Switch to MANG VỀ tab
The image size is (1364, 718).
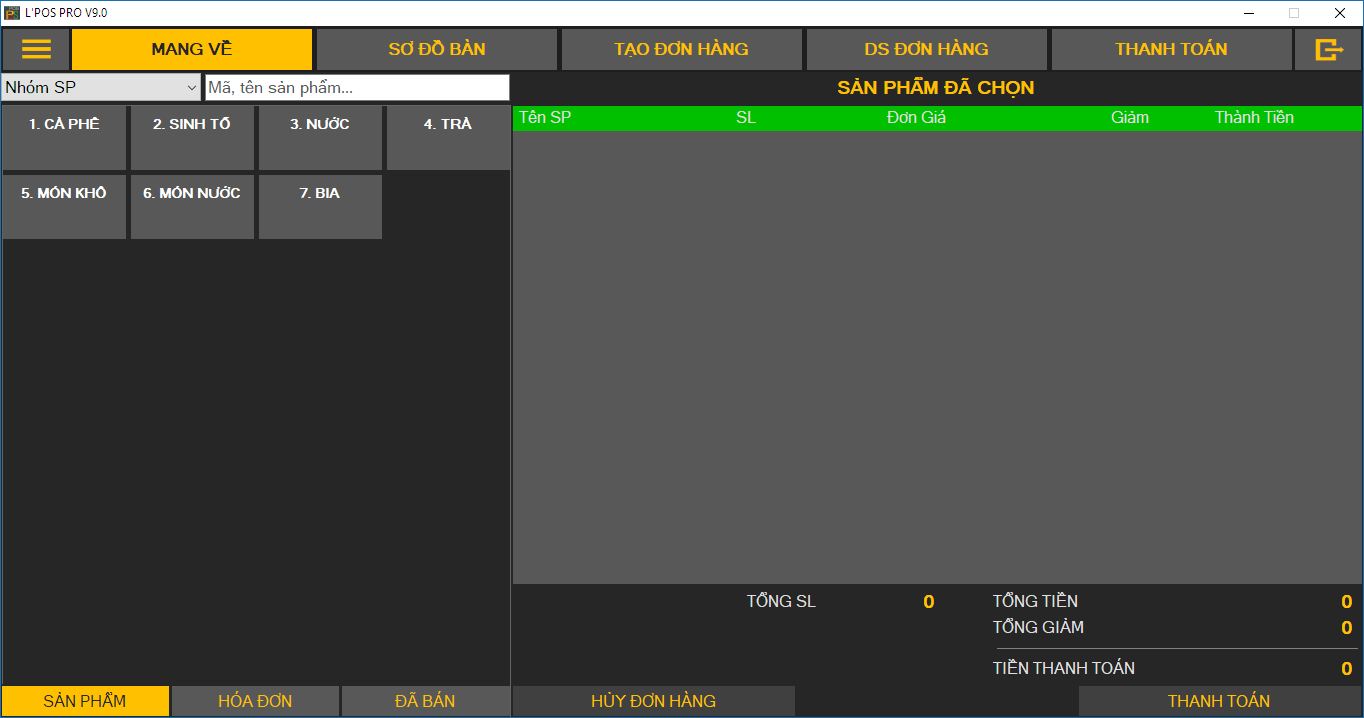point(192,49)
